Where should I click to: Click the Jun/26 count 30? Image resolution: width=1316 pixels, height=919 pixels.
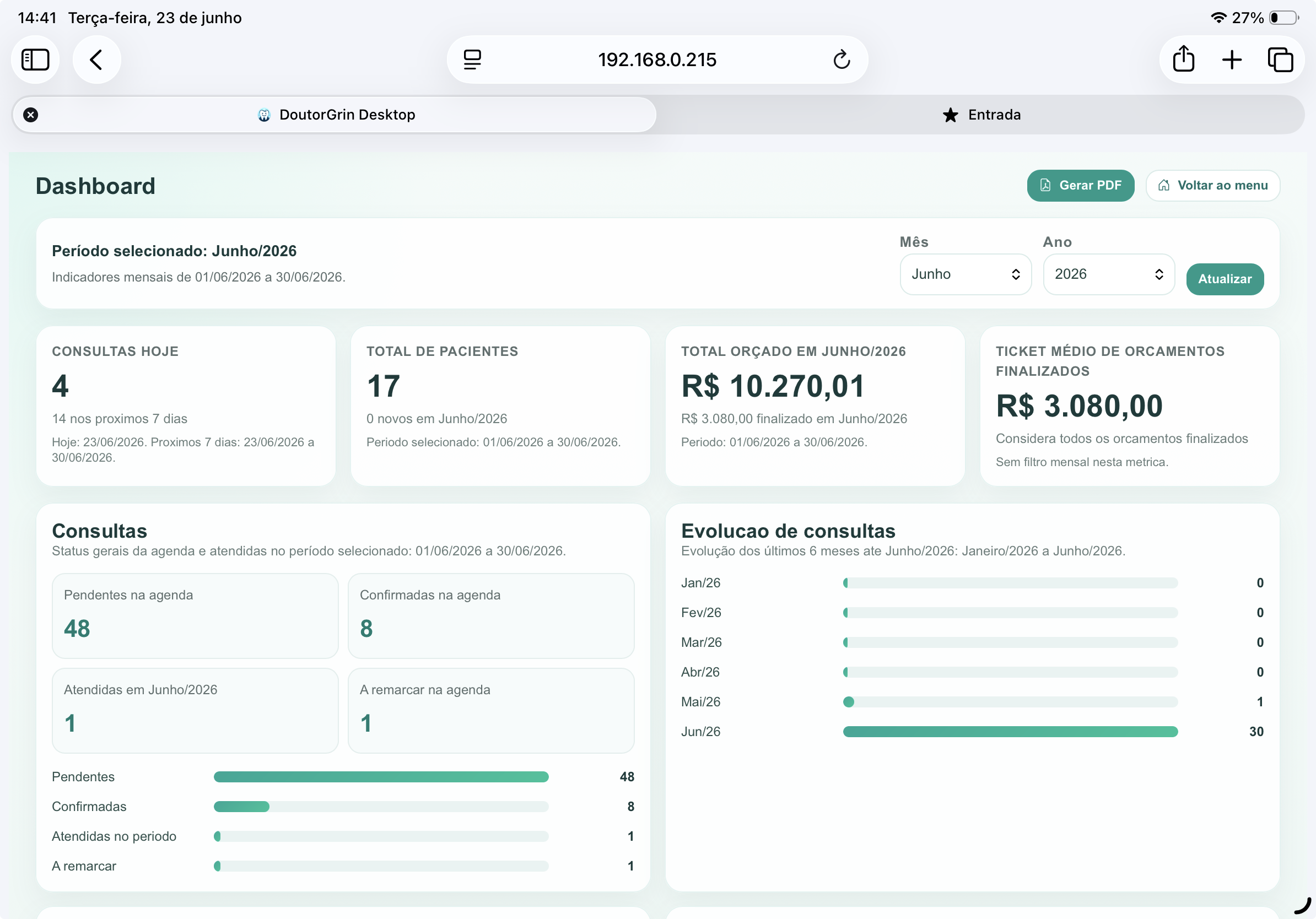[x=1256, y=732]
